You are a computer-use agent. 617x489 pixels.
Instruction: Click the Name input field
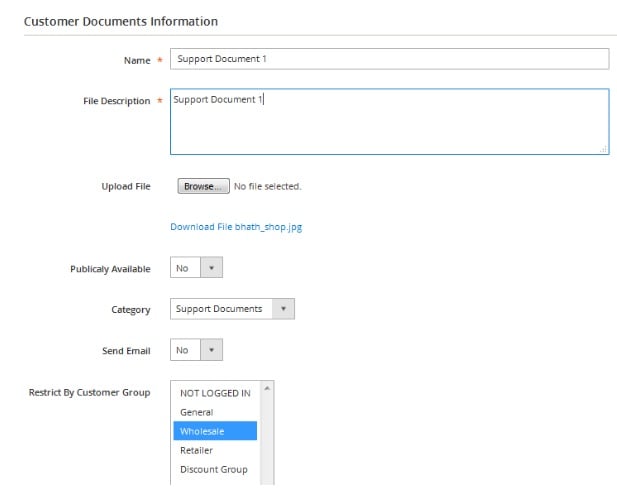390,59
